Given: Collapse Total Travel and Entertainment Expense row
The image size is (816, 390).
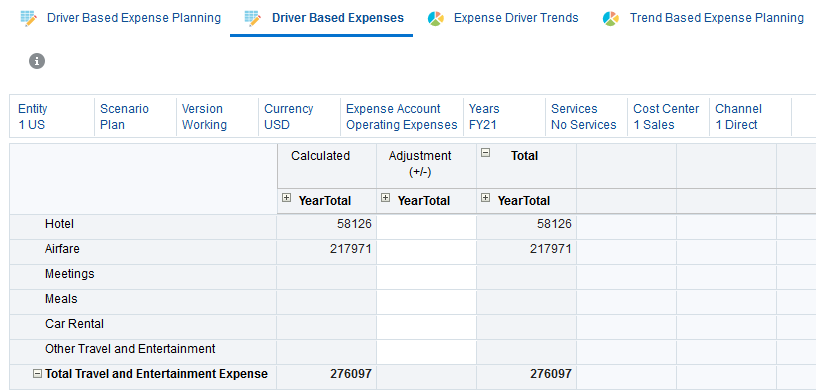Looking at the screenshot, I should (x=37, y=373).
